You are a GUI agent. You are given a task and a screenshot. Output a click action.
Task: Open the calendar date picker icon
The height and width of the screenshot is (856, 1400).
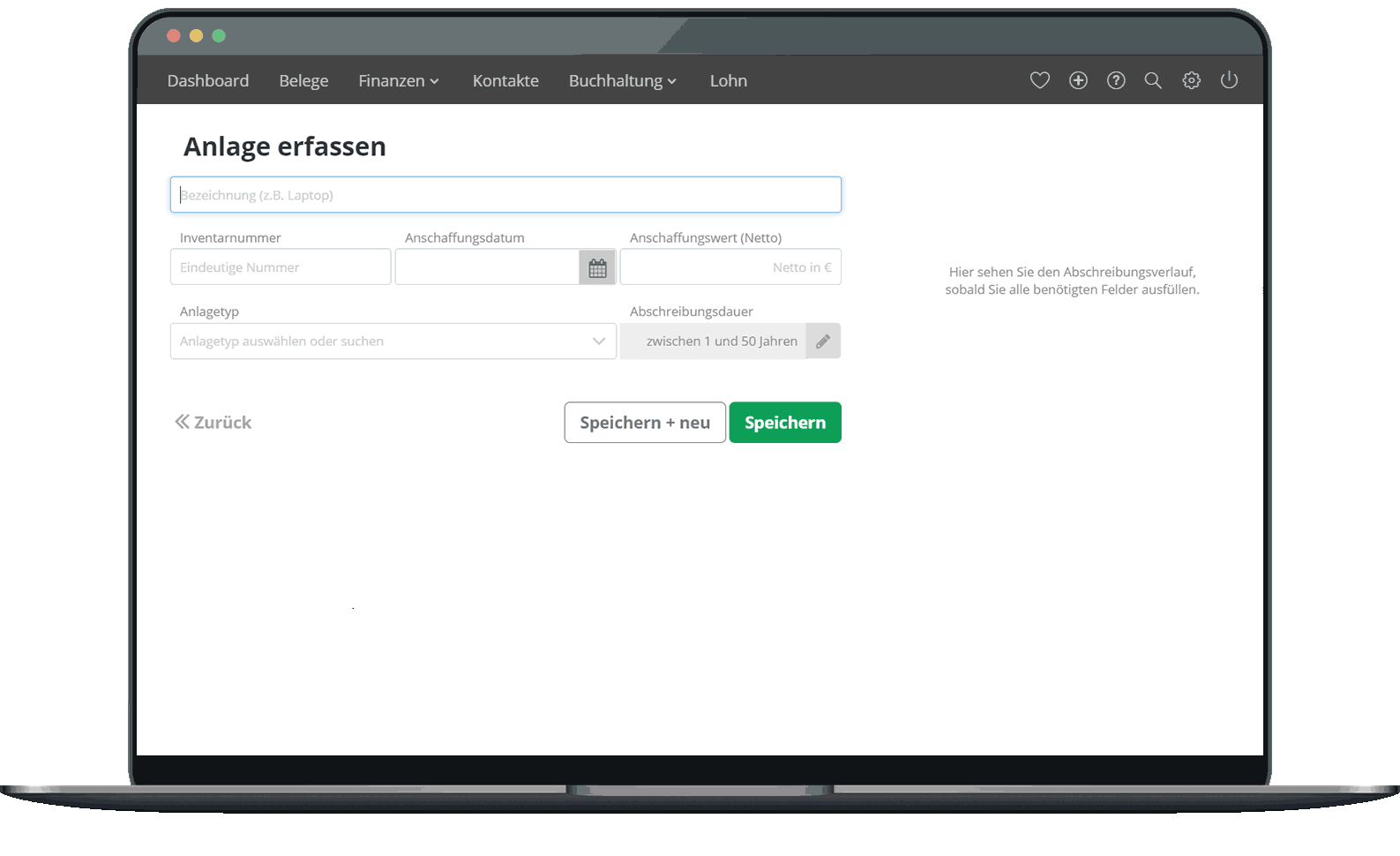[x=597, y=267]
